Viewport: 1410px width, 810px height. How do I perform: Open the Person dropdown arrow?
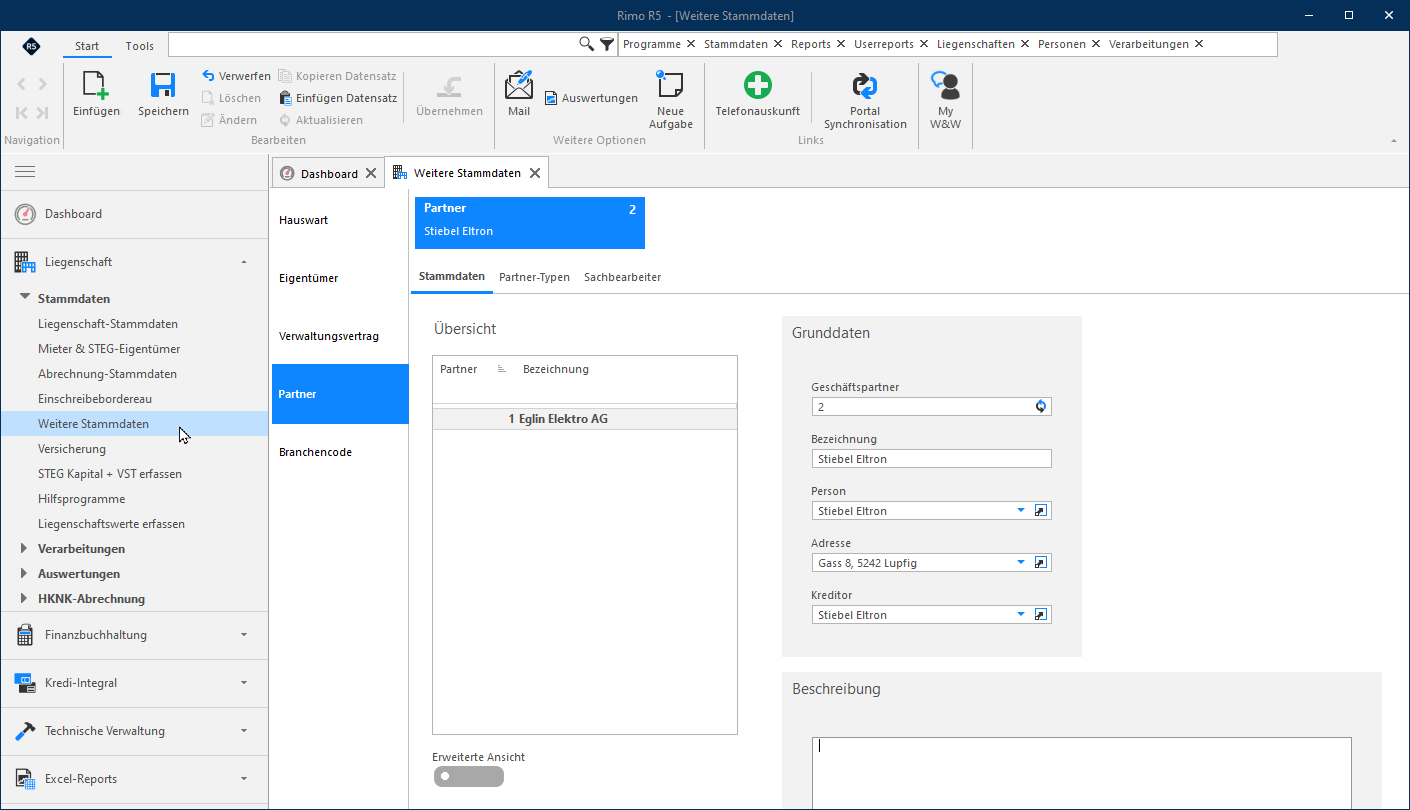1021,510
